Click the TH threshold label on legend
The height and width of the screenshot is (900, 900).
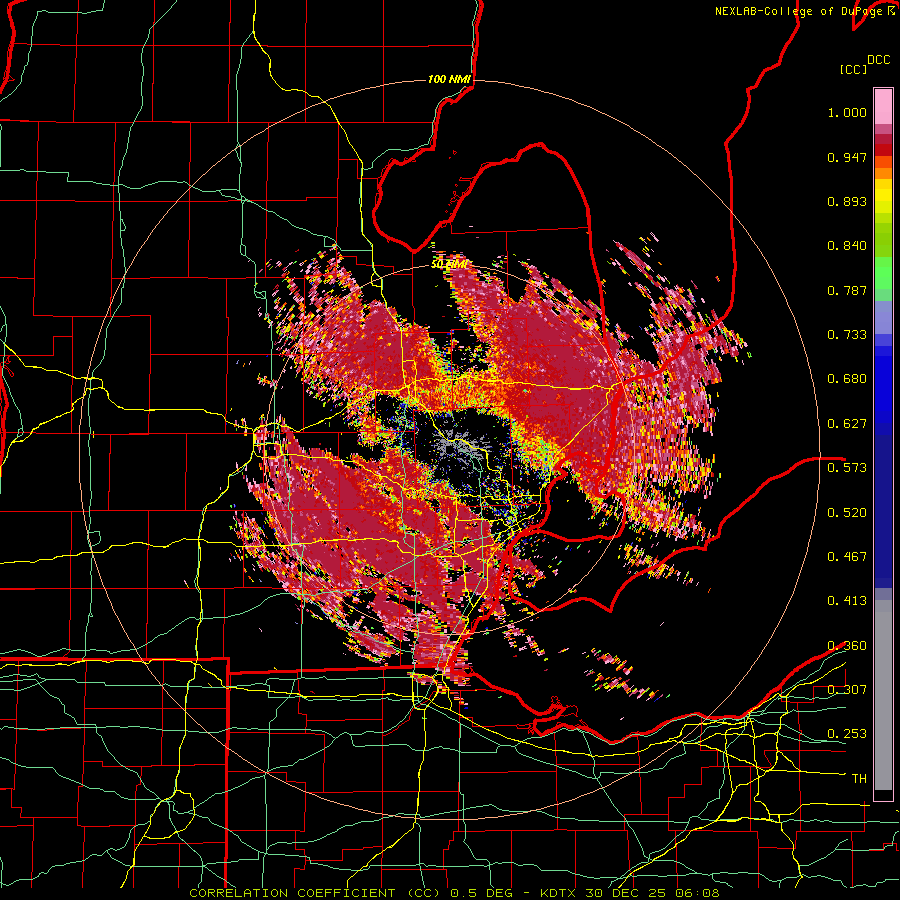[859, 779]
